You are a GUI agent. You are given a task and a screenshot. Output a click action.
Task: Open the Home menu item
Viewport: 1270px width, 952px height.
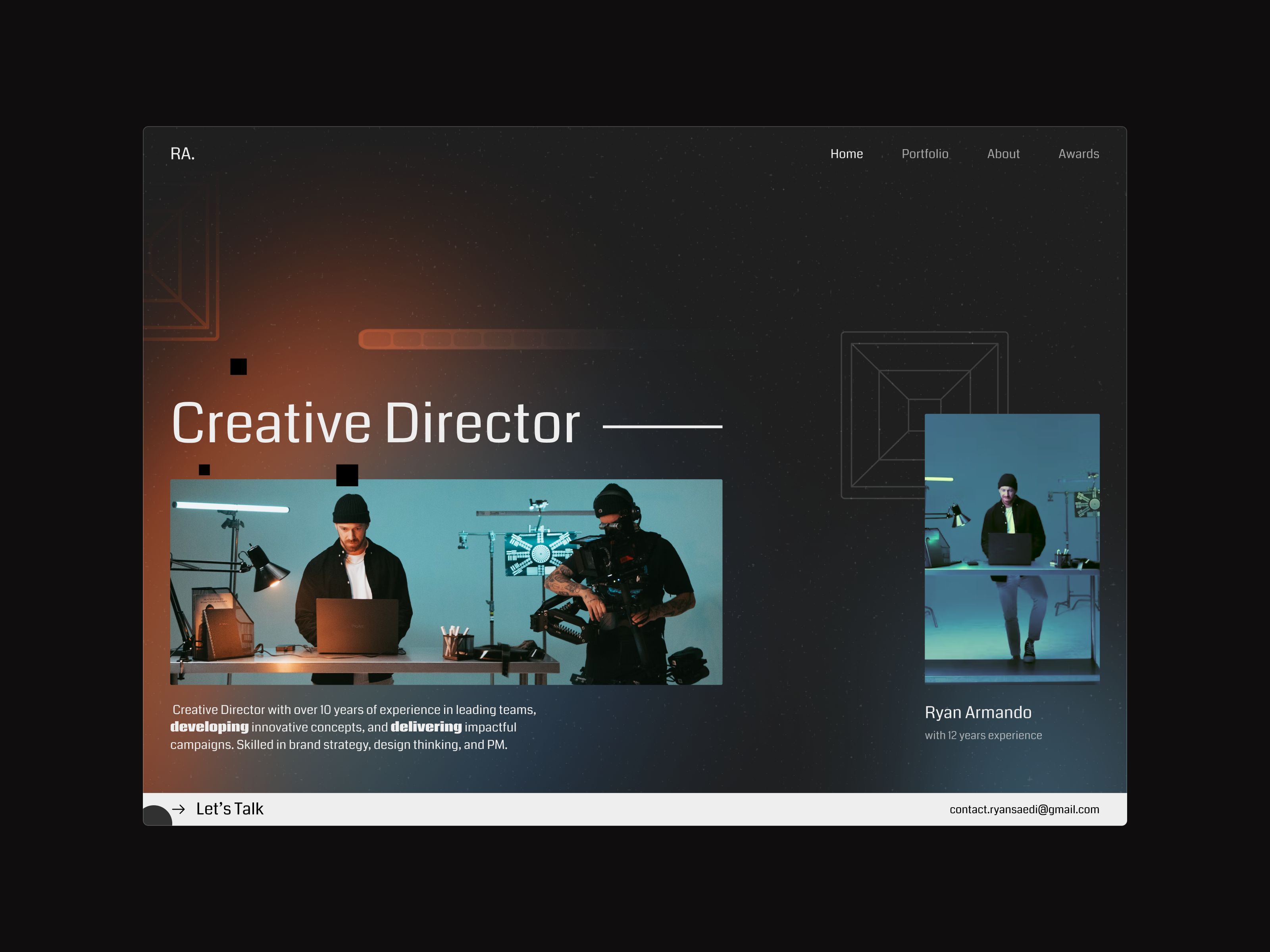coord(847,154)
